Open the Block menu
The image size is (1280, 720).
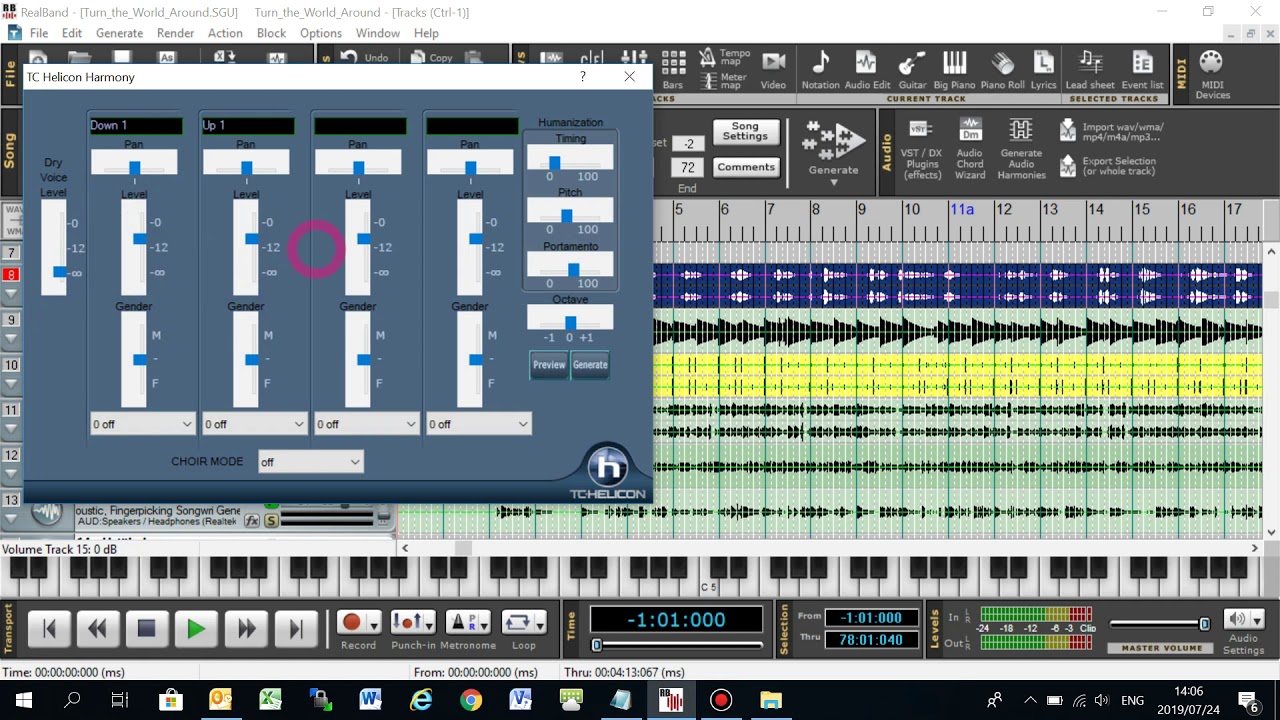click(x=271, y=33)
